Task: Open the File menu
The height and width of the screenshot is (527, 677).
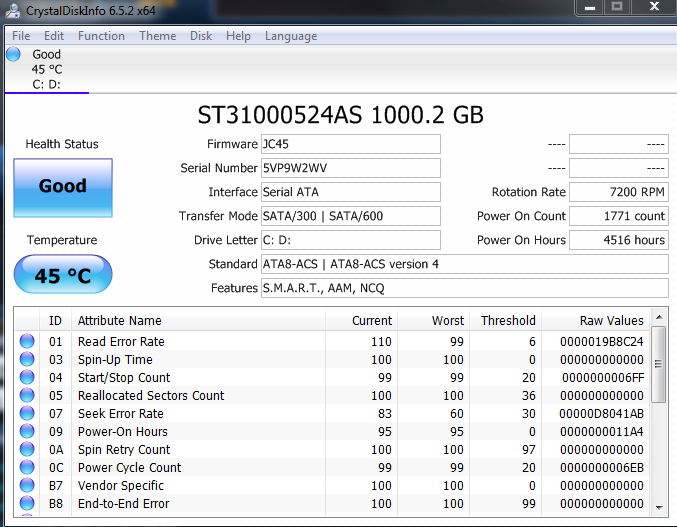Action: point(21,36)
